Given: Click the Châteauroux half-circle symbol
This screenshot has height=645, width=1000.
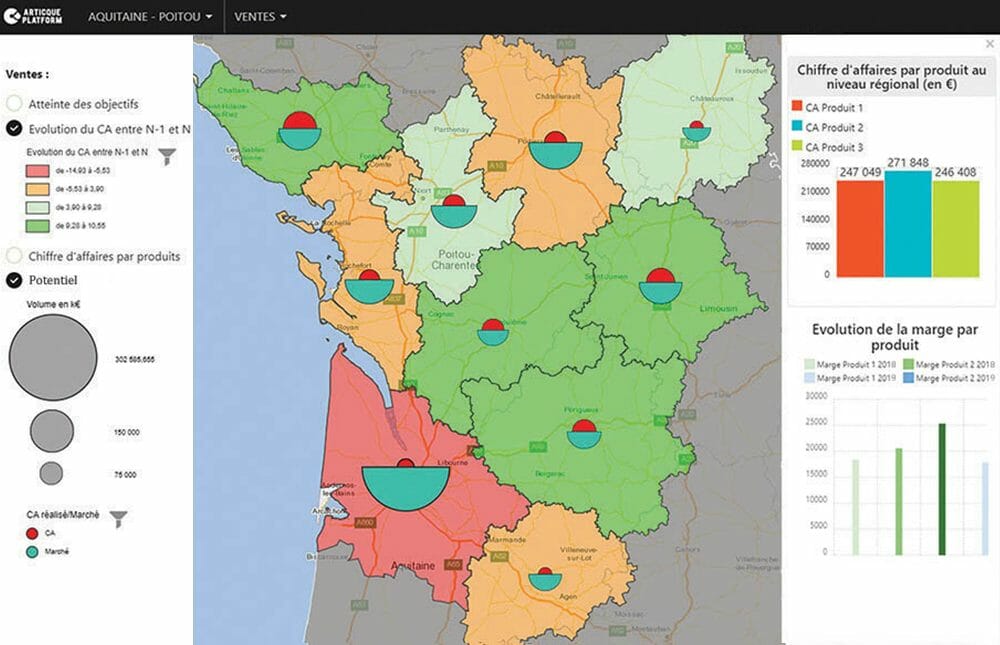Looking at the screenshot, I should tap(696, 130).
